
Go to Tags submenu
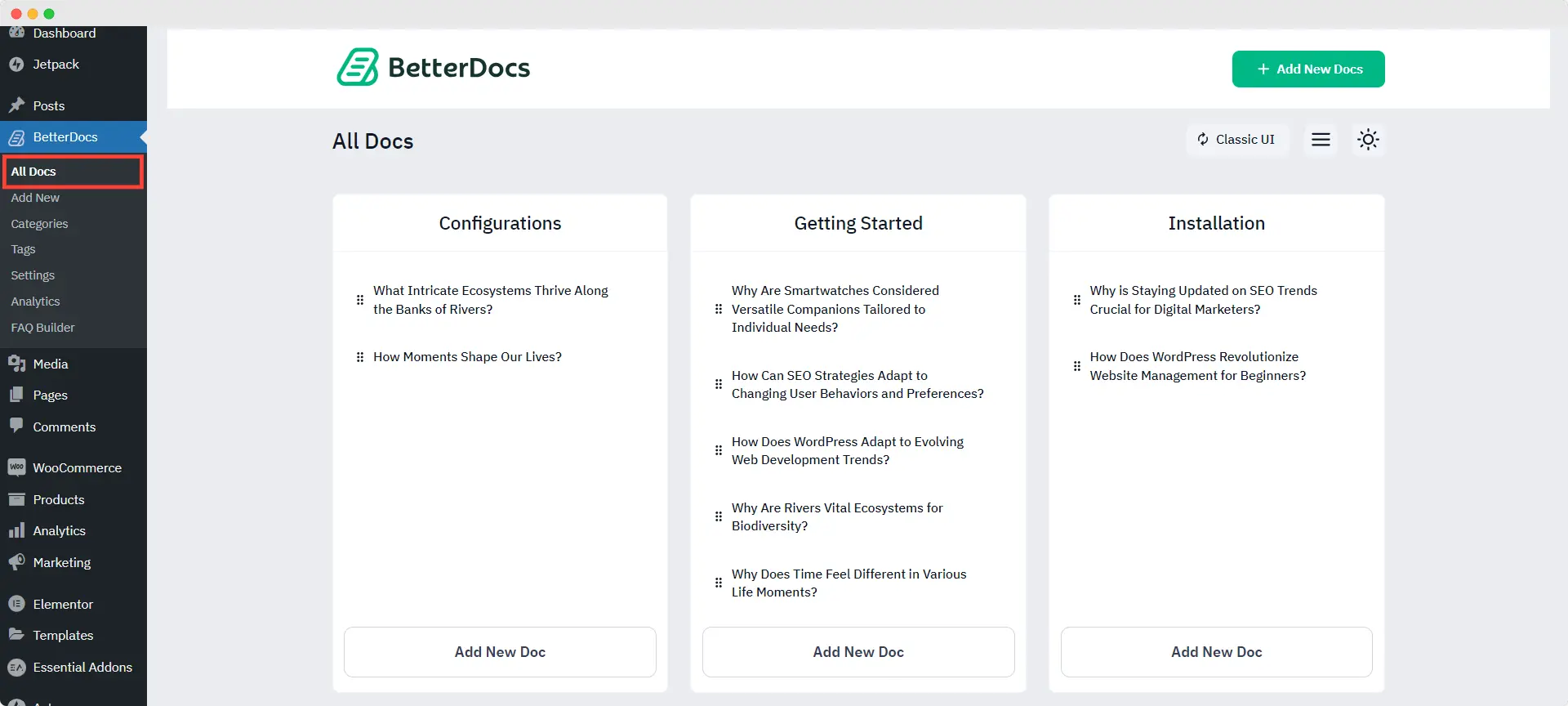(x=23, y=249)
